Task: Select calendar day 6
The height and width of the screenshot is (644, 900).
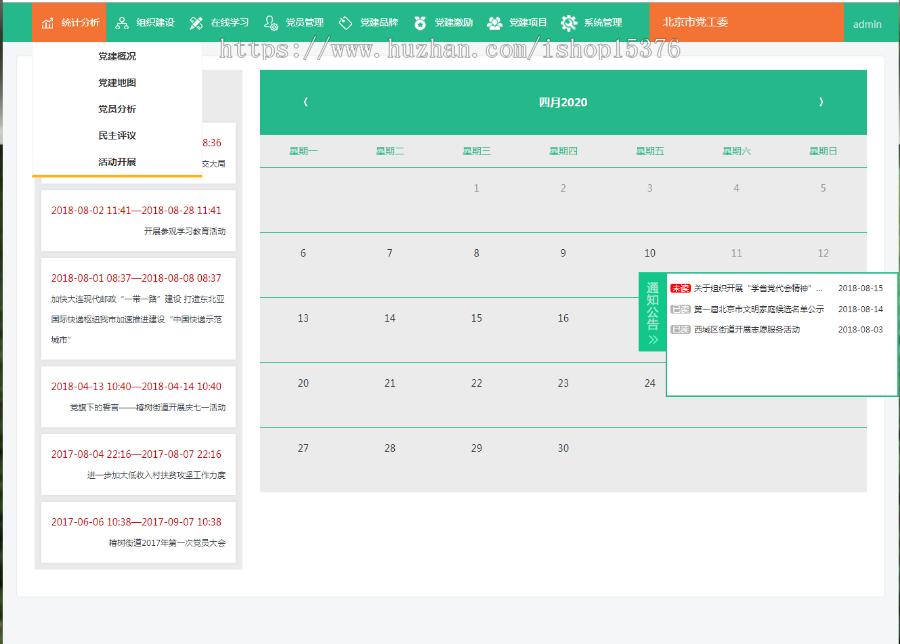Action: 303,253
